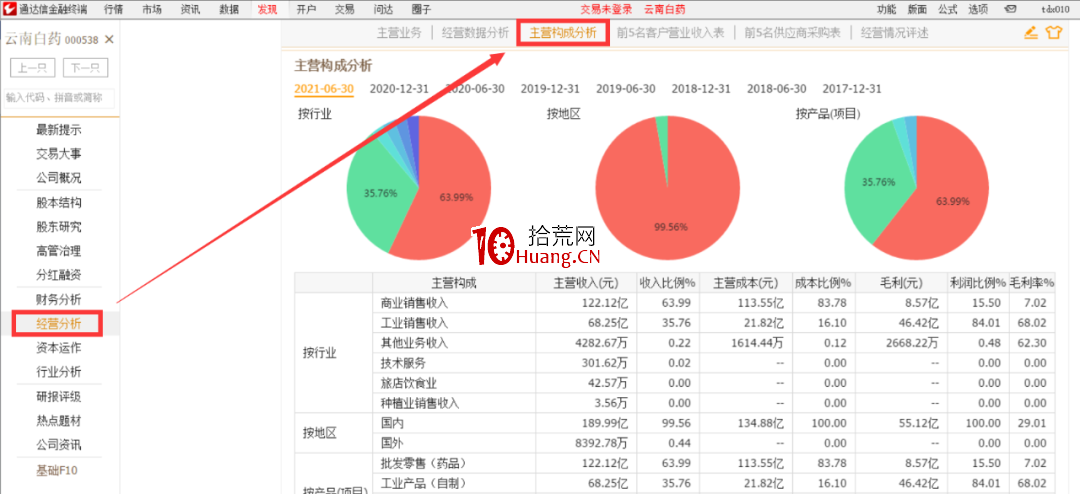Open the 行情 menu
Screen dimensions: 1080x494
(114, 9)
